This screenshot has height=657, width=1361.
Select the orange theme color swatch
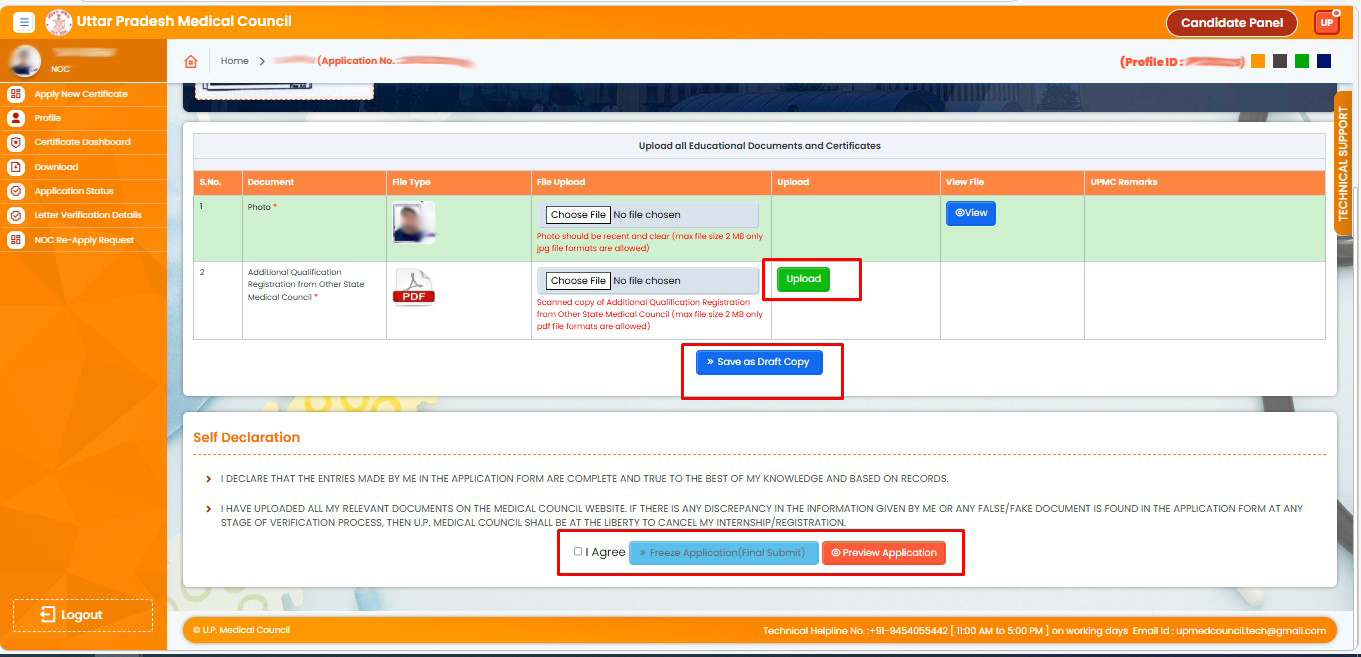1258,61
